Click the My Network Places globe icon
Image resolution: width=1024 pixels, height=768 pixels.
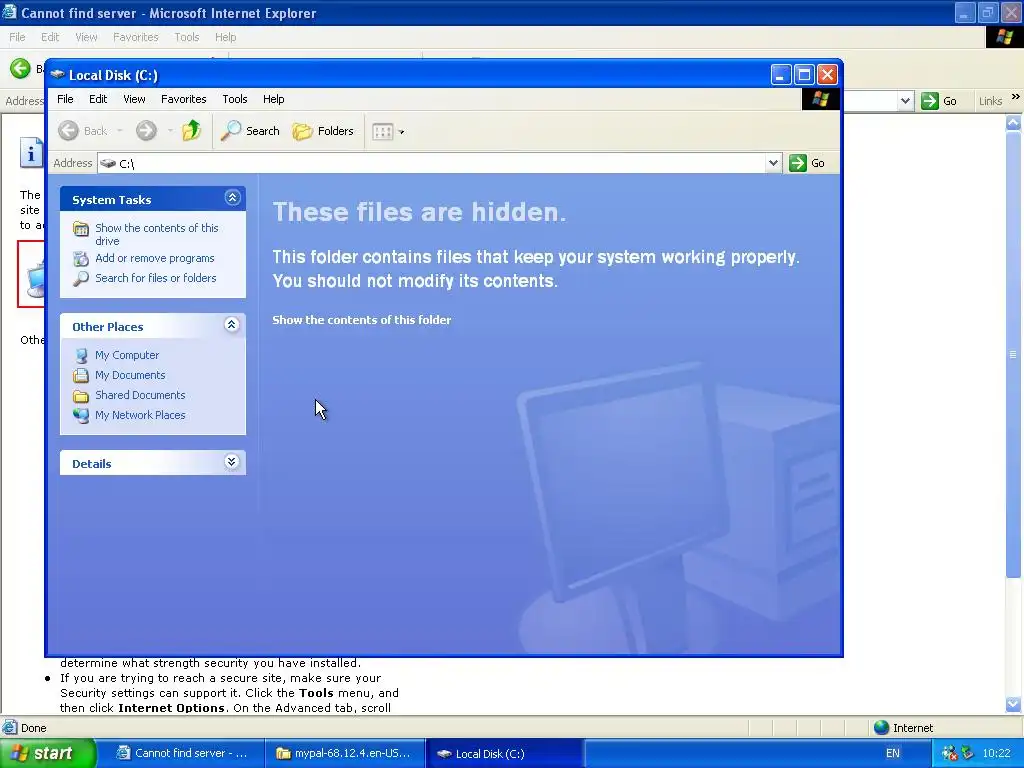pos(81,415)
